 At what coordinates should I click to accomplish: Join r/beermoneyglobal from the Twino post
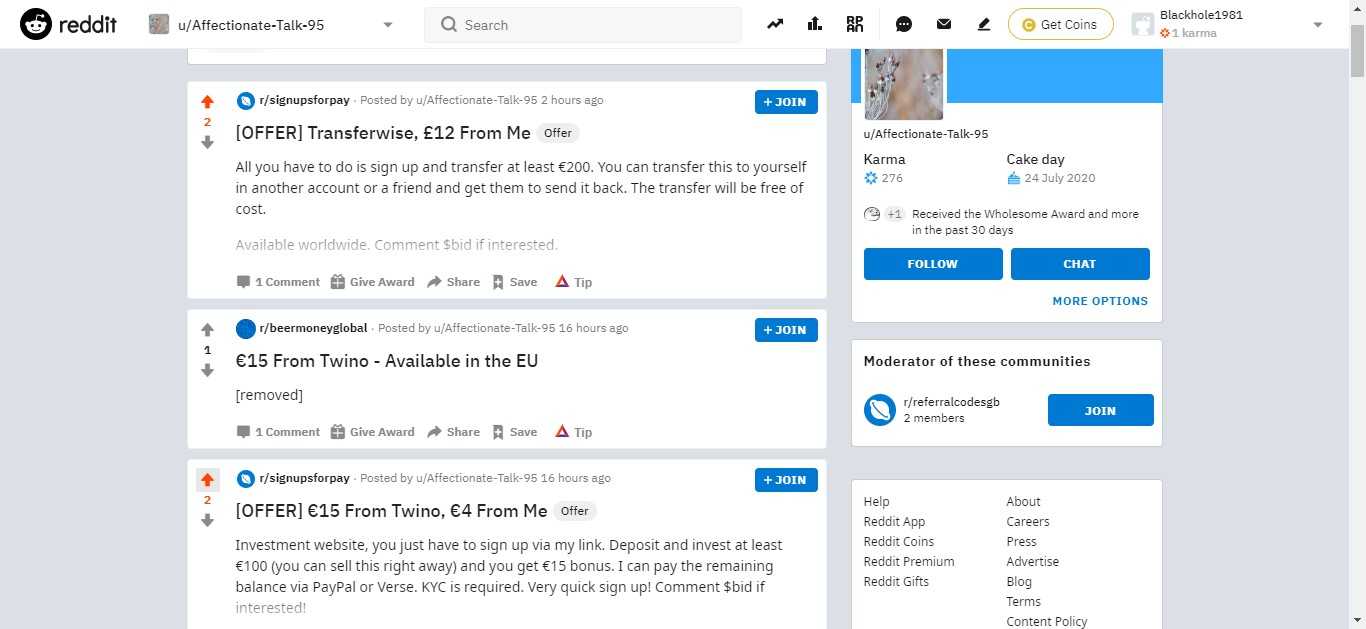click(x=786, y=330)
